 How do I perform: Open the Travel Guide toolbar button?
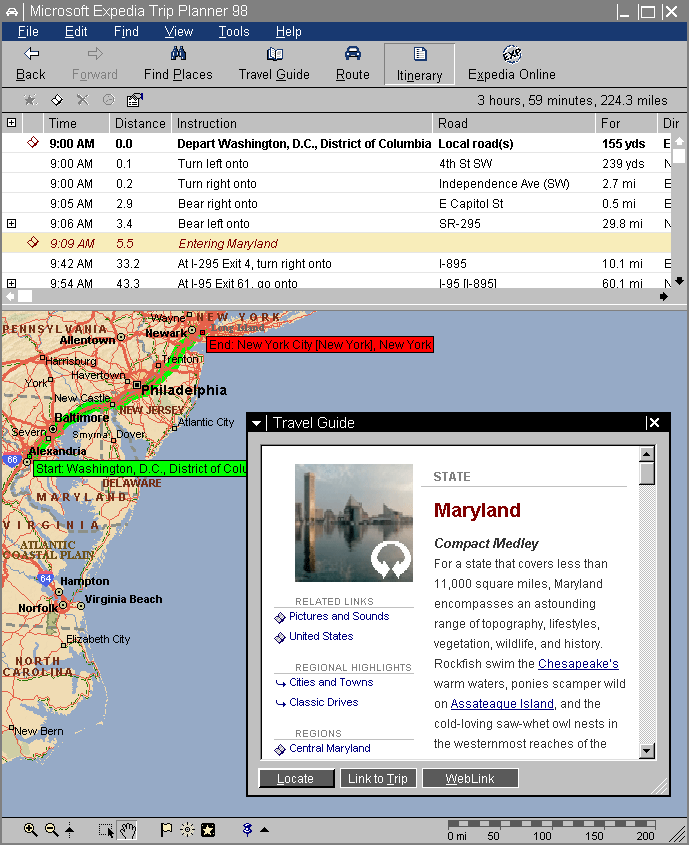tap(274, 64)
